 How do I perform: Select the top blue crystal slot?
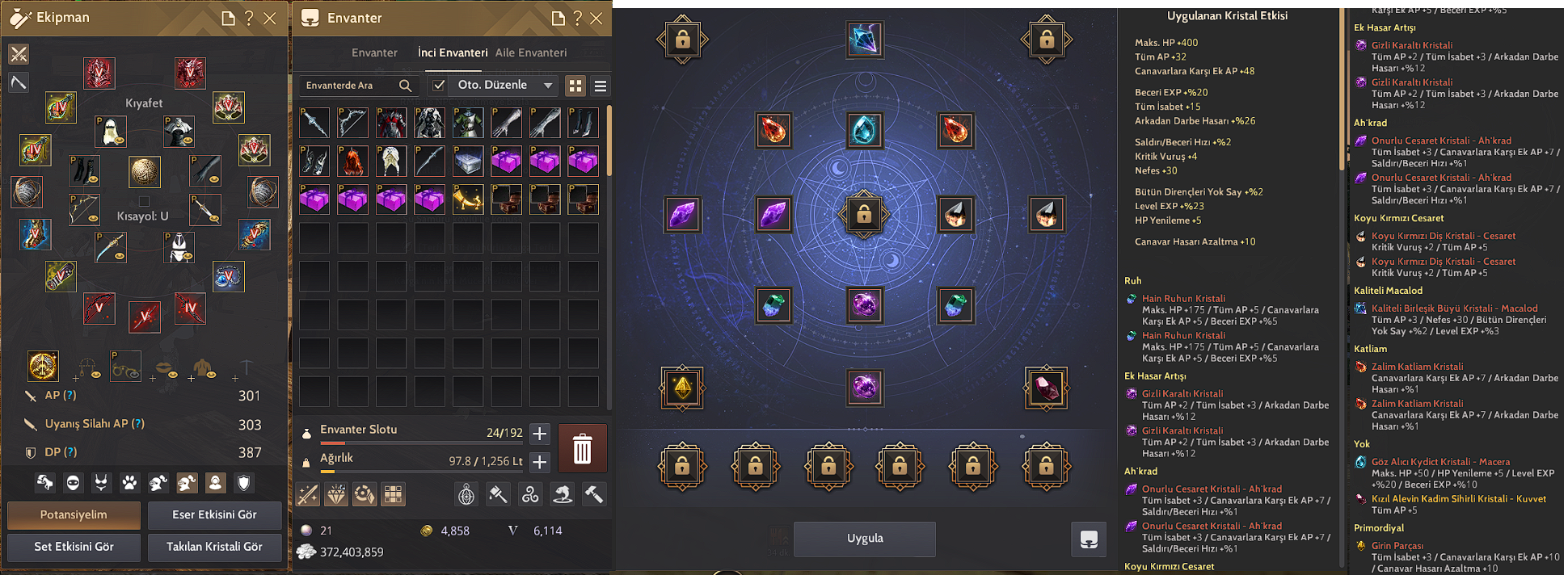click(x=864, y=40)
